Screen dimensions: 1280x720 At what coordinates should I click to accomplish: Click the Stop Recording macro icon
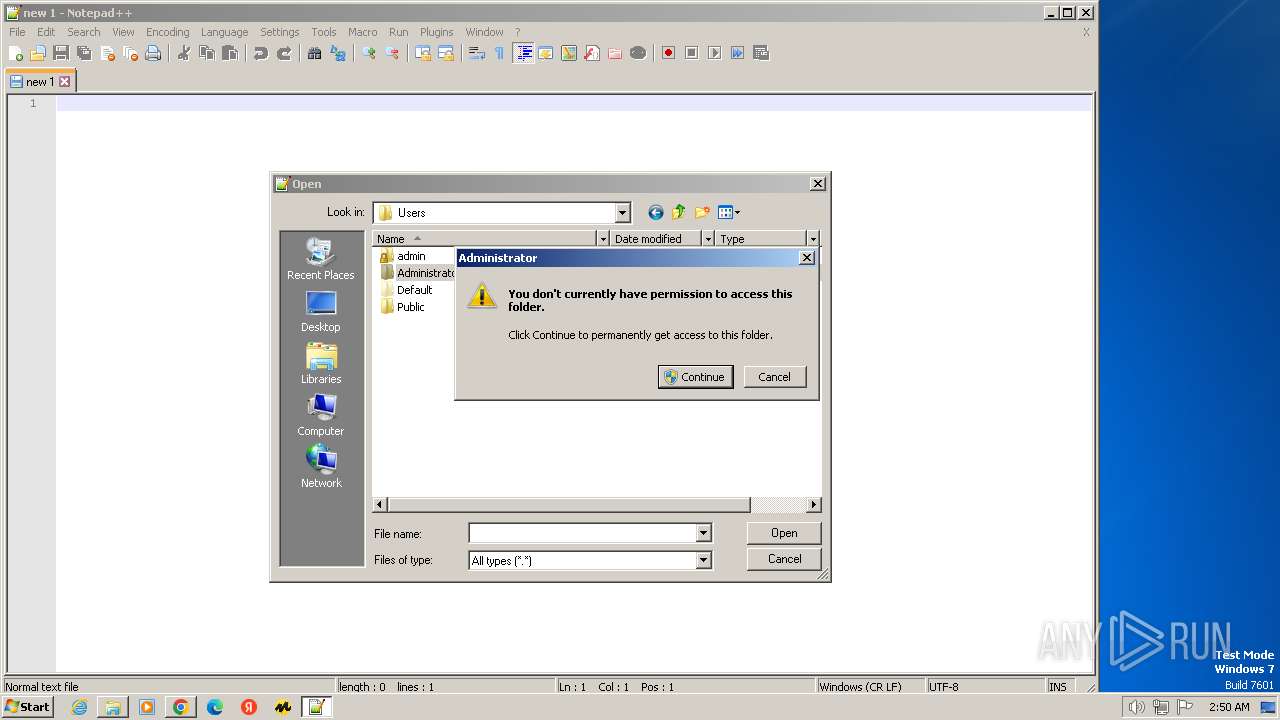pyautogui.click(x=691, y=53)
